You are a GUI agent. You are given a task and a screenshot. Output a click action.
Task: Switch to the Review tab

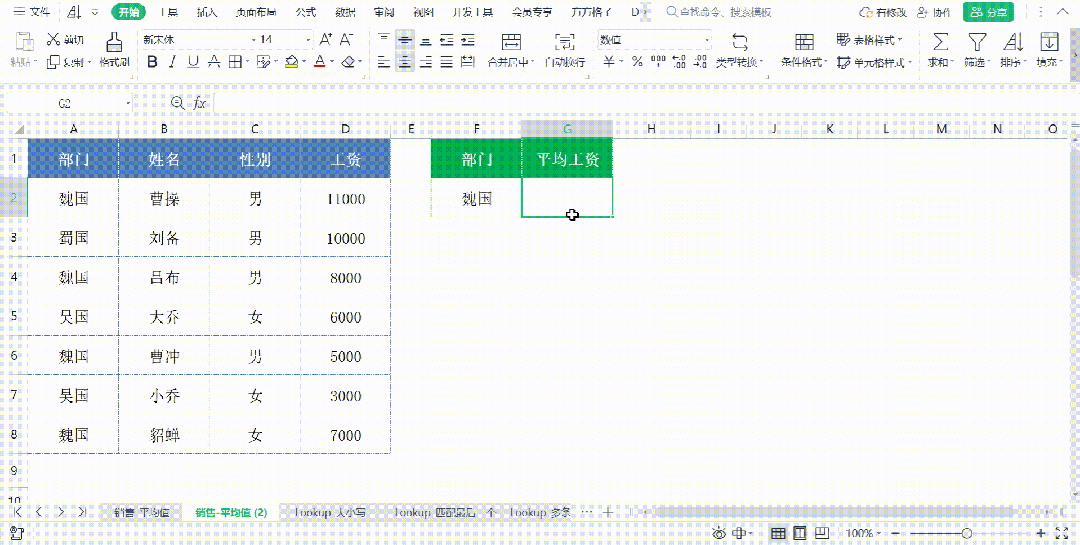coord(384,12)
